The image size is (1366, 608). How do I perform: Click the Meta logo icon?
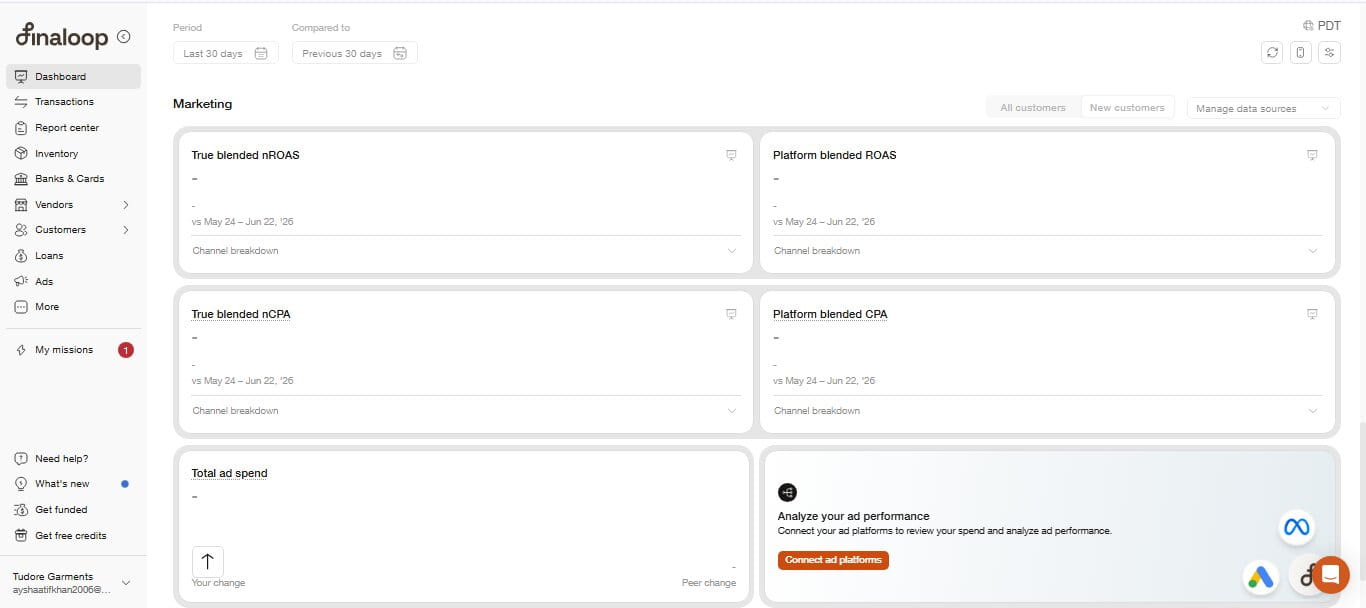pyautogui.click(x=1297, y=527)
